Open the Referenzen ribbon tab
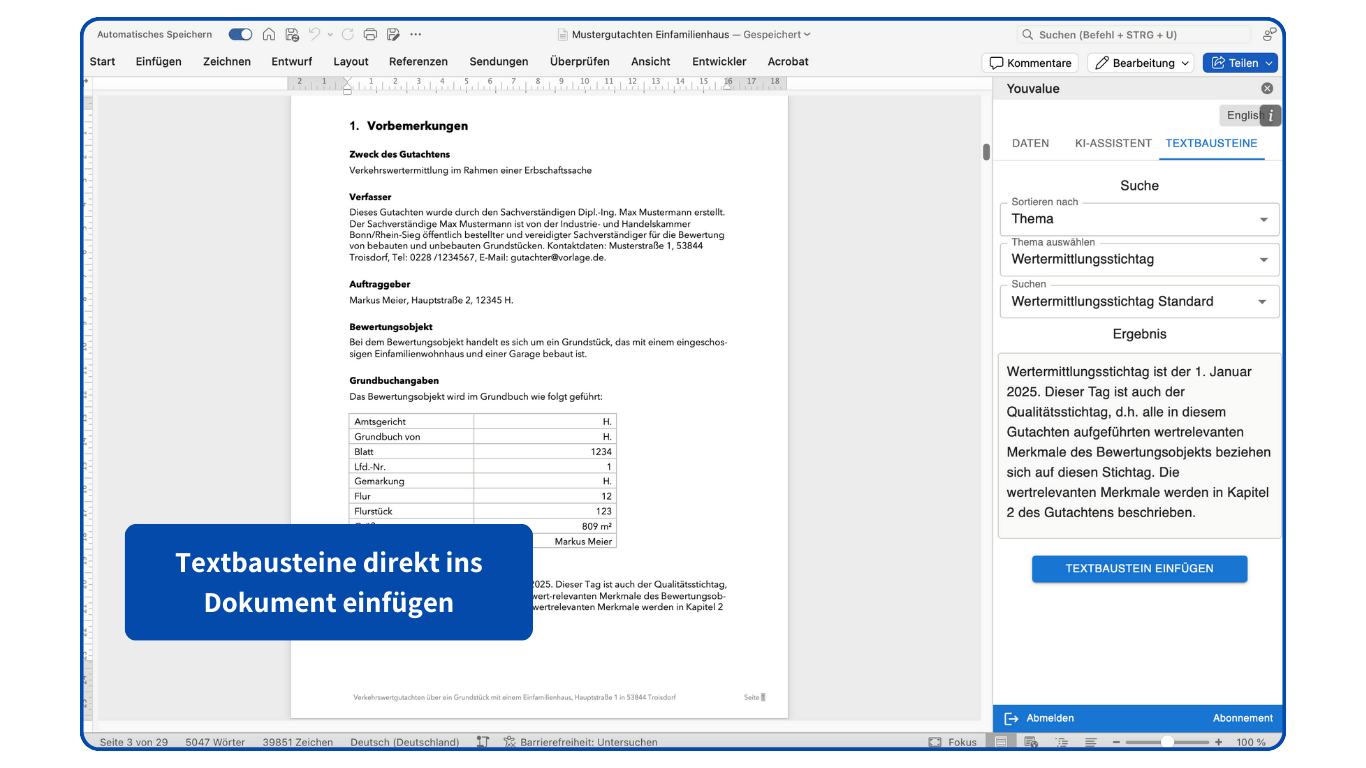 [418, 61]
